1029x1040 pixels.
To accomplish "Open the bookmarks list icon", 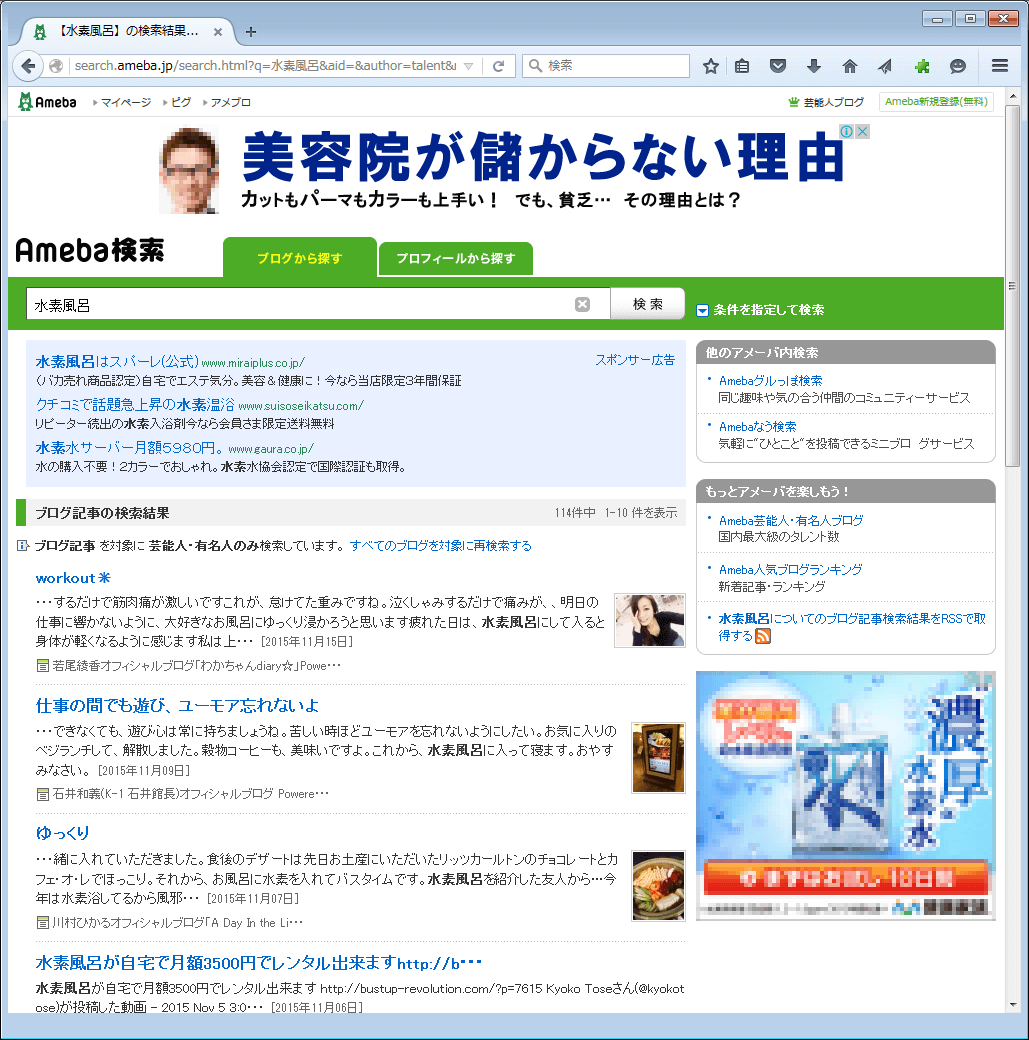I will point(742,66).
